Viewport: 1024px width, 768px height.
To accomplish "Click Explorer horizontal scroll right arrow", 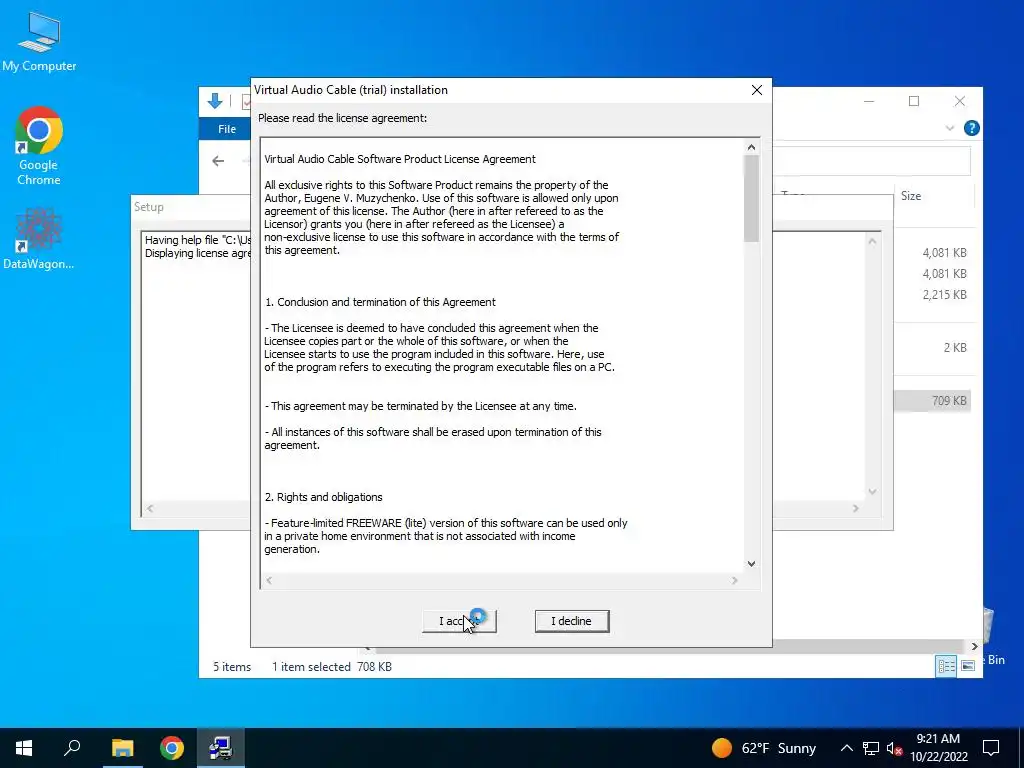I will click(x=974, y=647).
